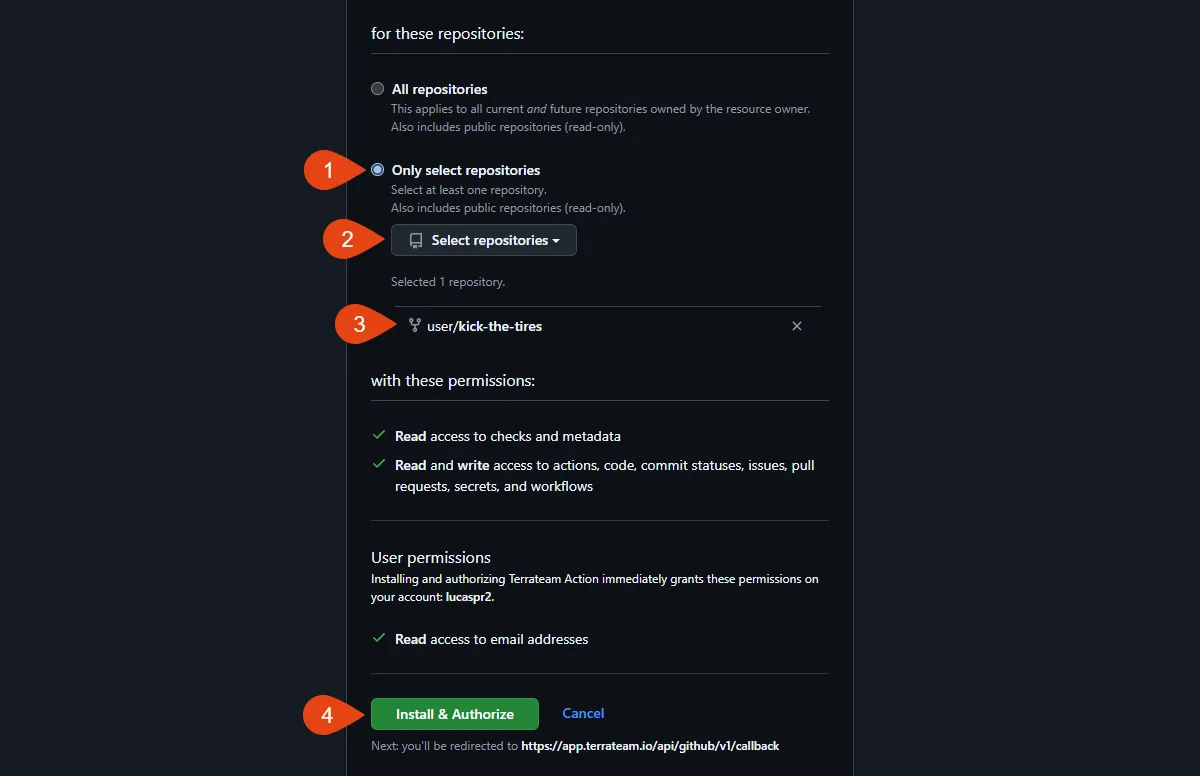This screenshot has width=1200, height=776.
Task: Click the checkmark beside checks and metadata access
Action: pyautogui.click(x=379, y=436)
